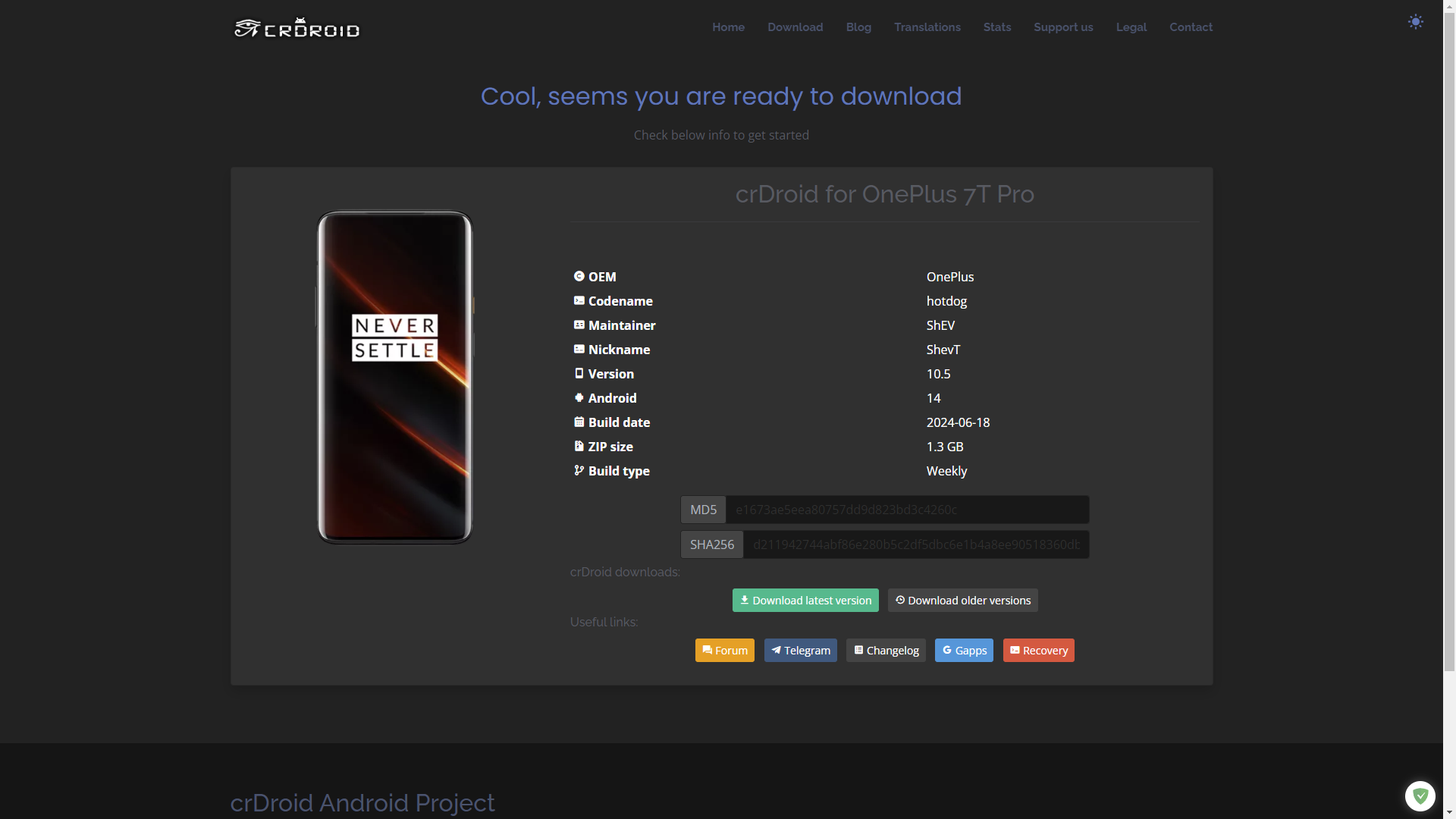The width and height of the screenshot is (1456, 819).
Task: Open the Recovery download
Action: tap(1038, 650)
